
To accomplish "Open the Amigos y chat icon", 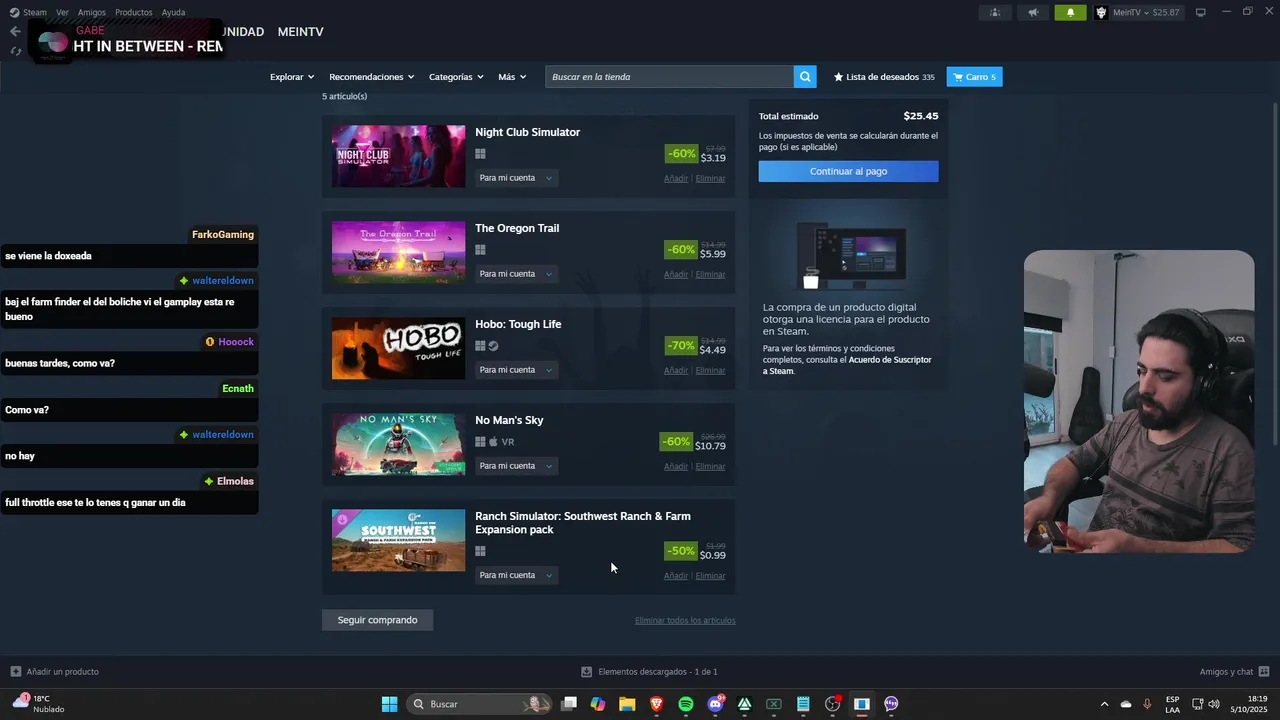I will click(x=1264, y=672).
